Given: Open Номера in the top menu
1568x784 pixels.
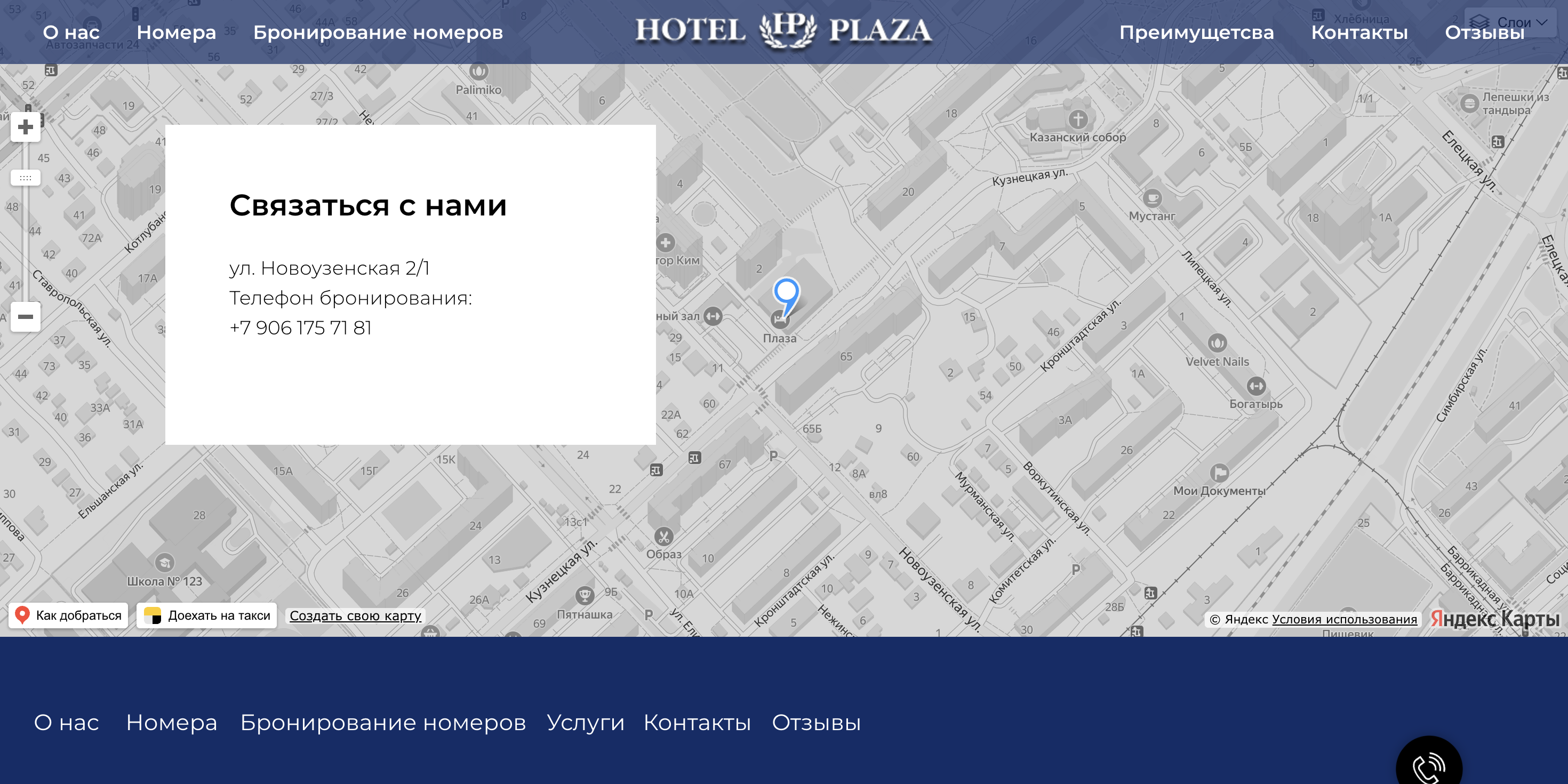Looking at the screenshot, I should (x=177, y=32).
